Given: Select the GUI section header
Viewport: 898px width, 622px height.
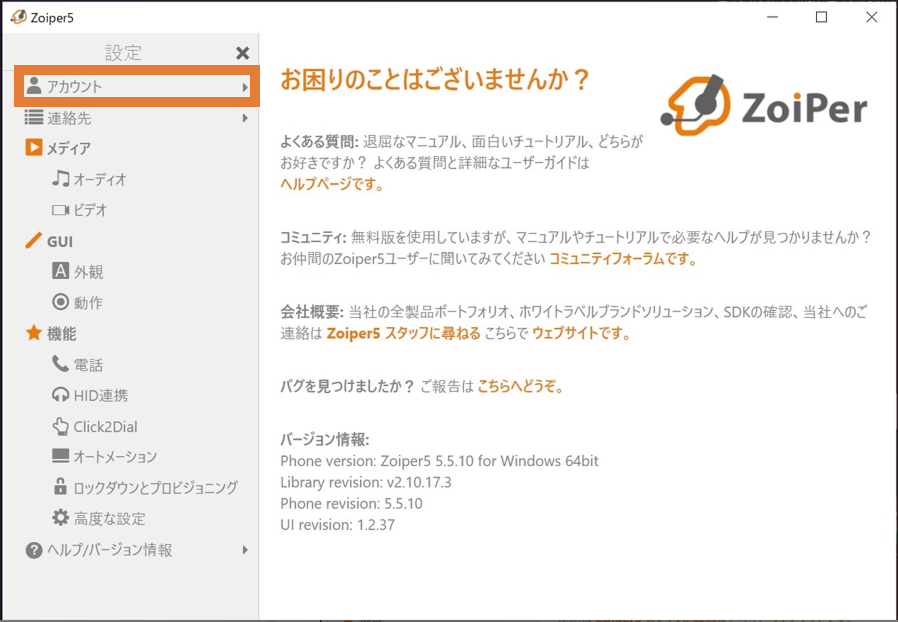Looking at the screenshot, I should 59,241.
